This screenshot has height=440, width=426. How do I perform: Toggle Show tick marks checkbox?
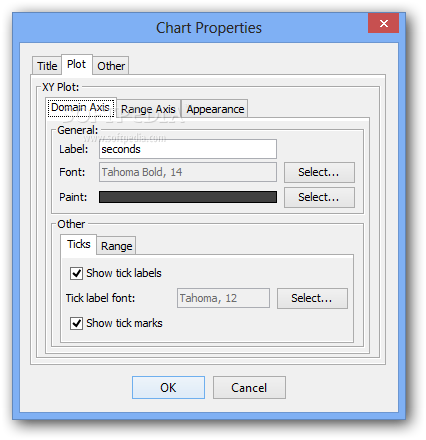point(76,323)
